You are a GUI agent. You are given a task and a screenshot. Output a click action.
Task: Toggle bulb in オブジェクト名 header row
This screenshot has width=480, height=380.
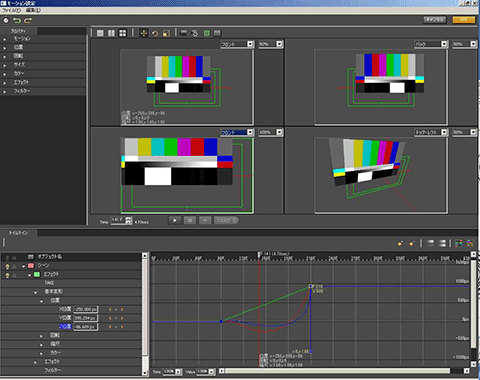tap(8, 257)
